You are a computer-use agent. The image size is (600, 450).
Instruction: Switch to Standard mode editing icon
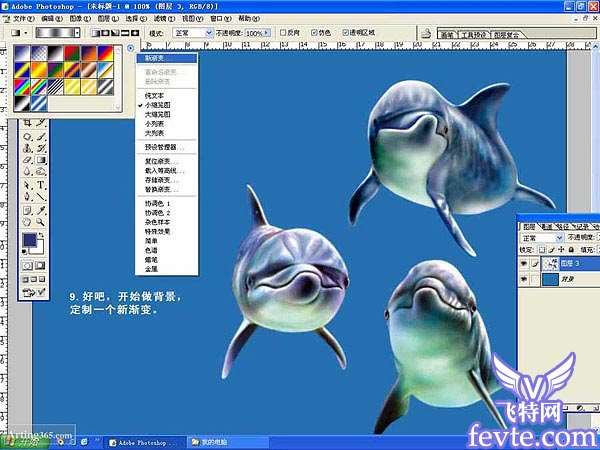click(28, 266)
